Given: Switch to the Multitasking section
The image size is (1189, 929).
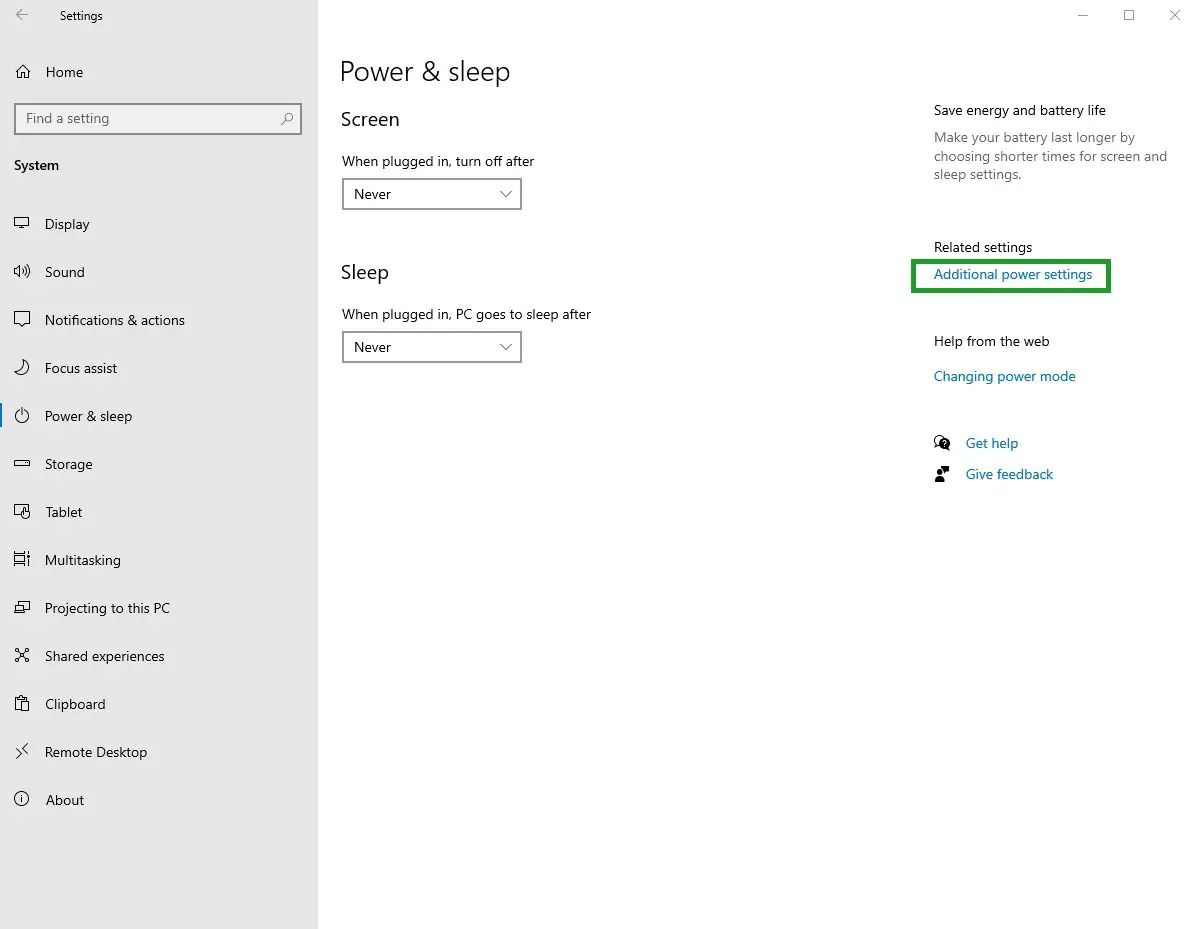Looking at the screenshot, I should coord(83,560).
